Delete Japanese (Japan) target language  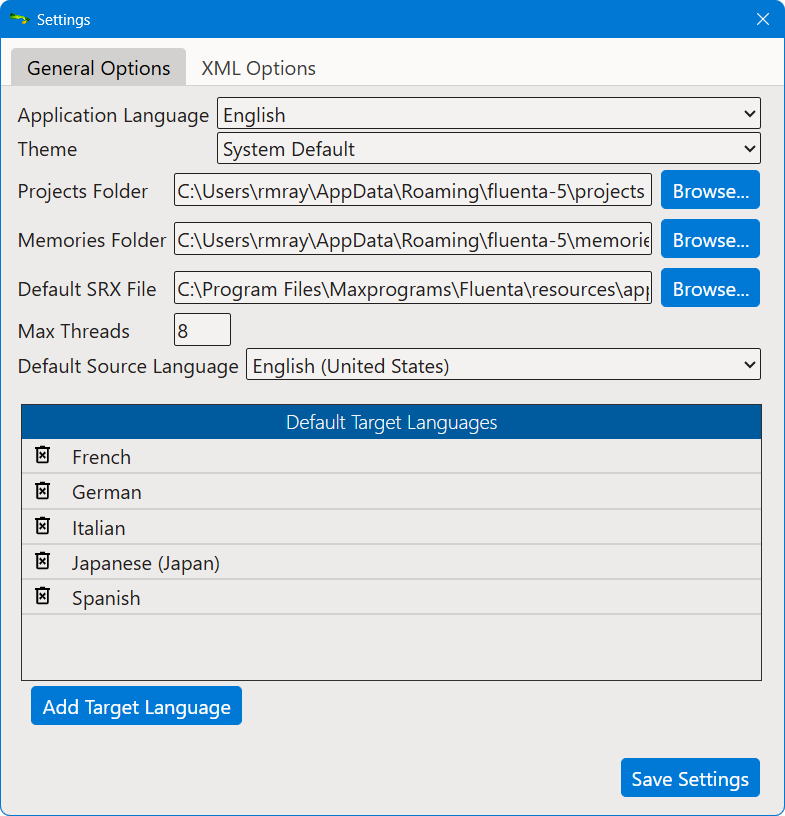click(x=43, y=560)
